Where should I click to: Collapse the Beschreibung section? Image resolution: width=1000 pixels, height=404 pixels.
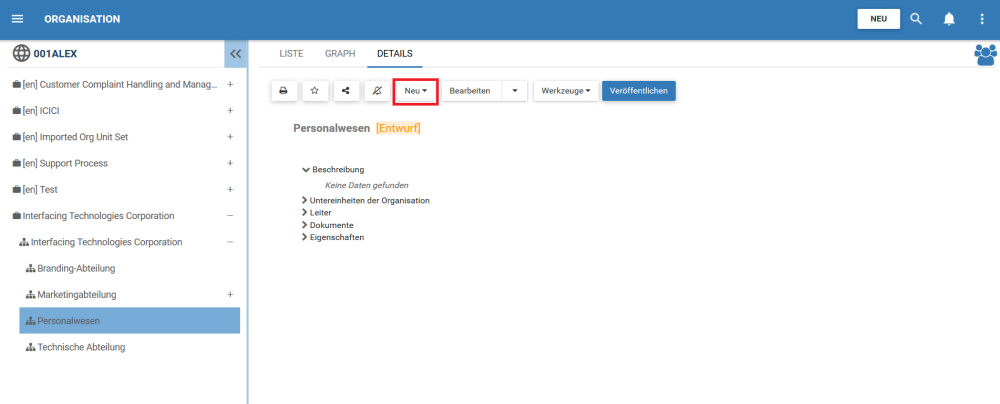305,170
